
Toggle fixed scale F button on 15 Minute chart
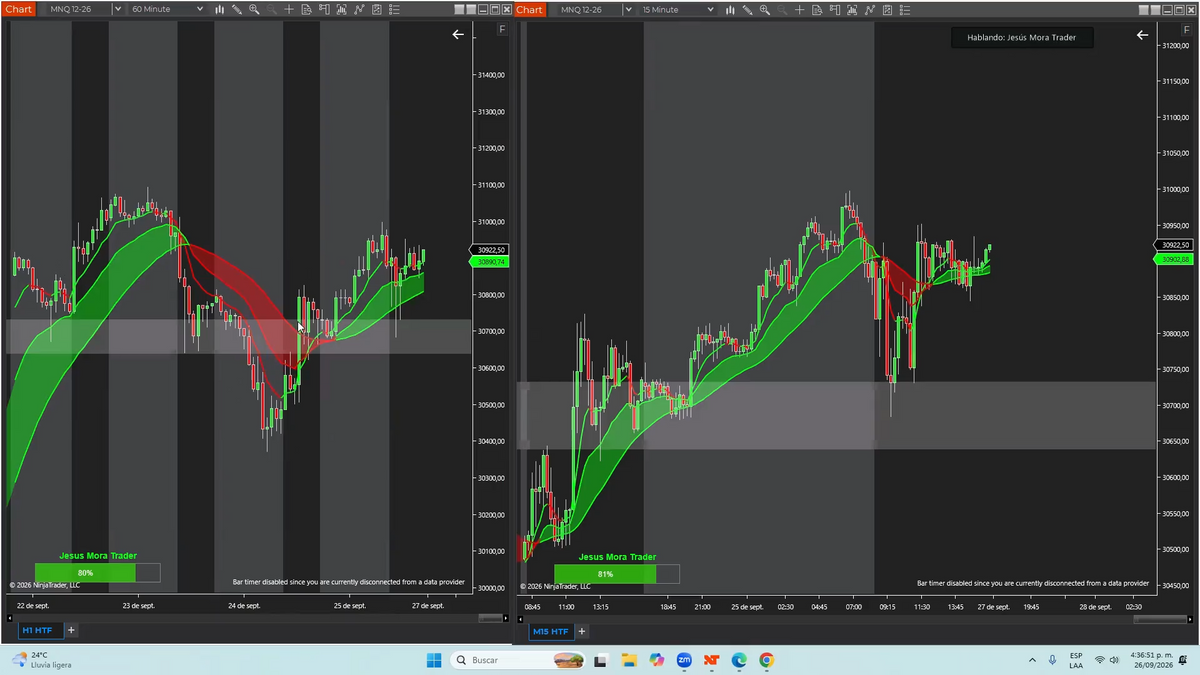pos(1187,30)
